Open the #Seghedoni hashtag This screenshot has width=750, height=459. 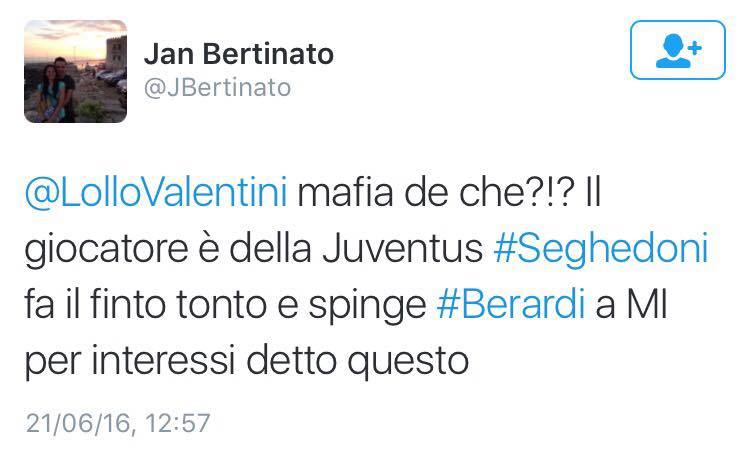tap(601, 248)
